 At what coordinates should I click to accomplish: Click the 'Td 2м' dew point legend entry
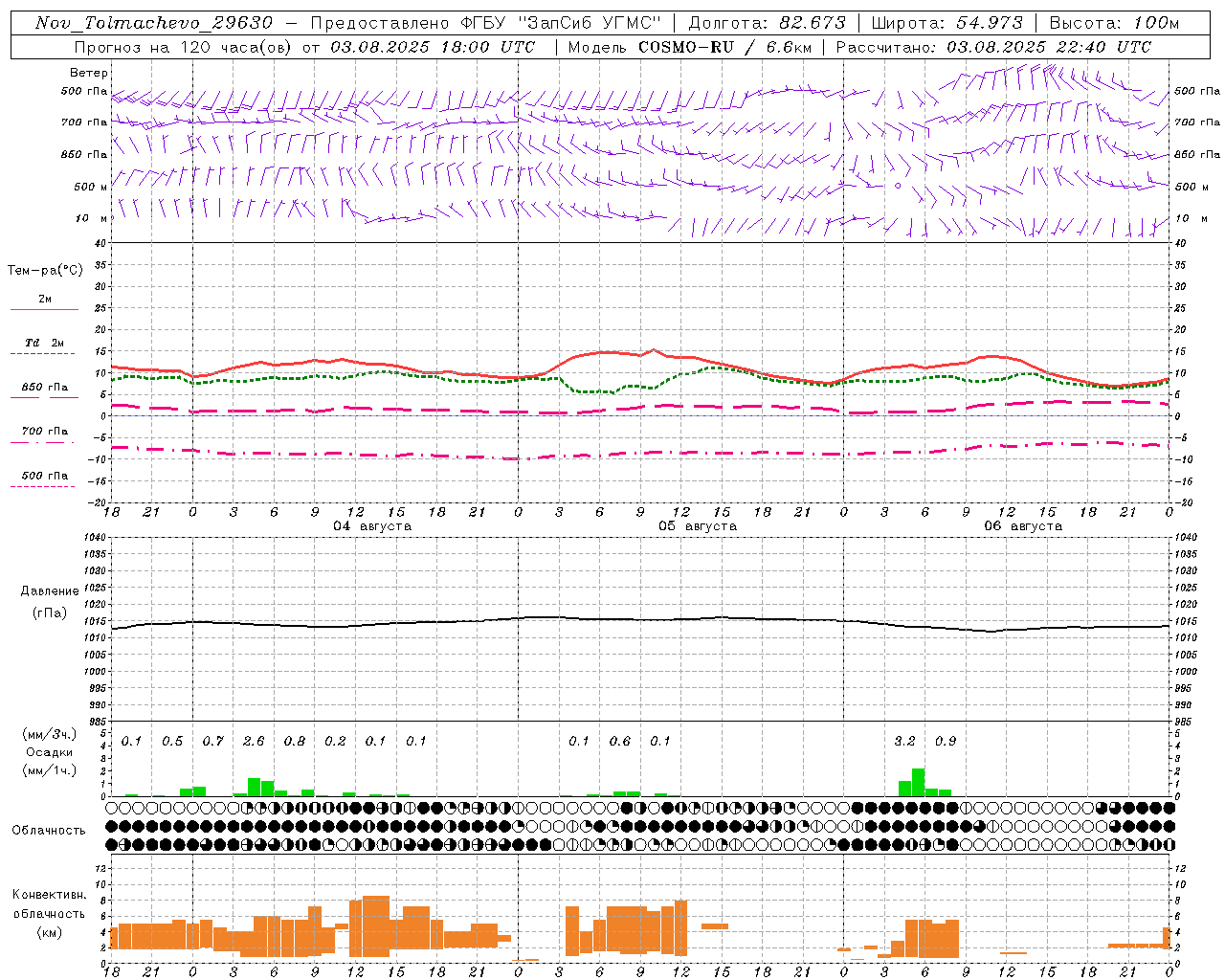point(44,343)
